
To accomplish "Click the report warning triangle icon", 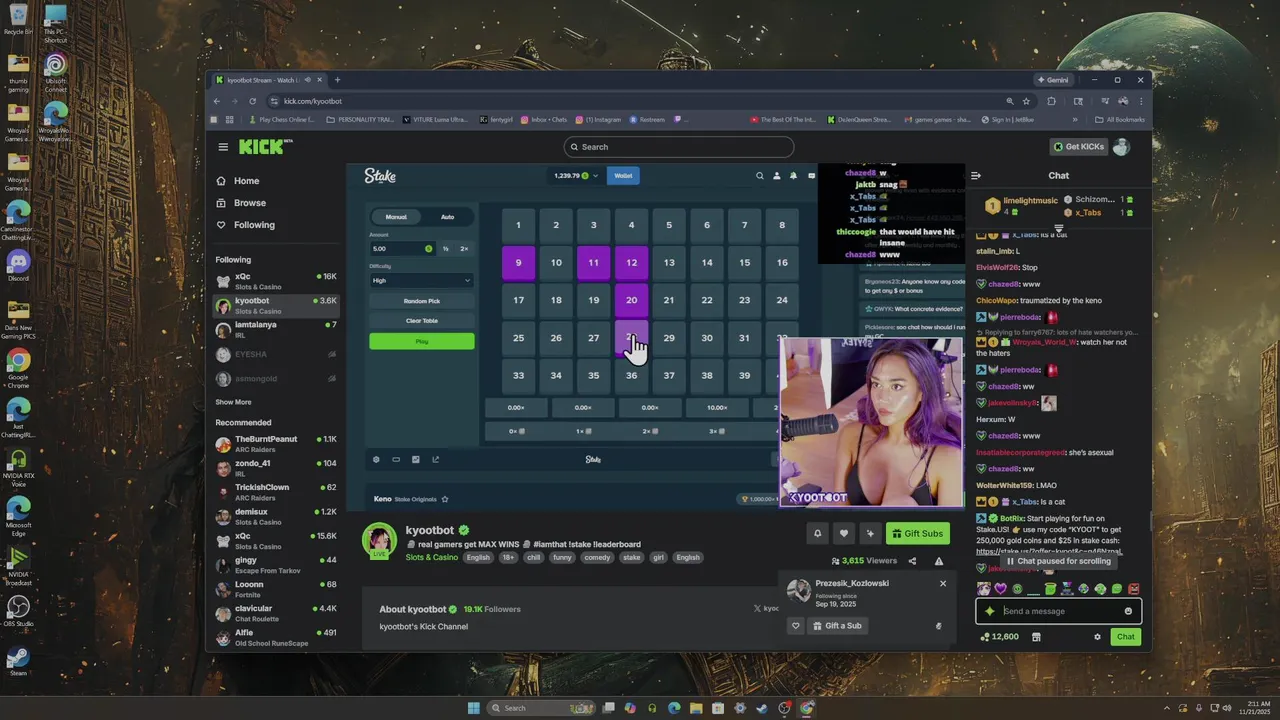I will 938,561.
